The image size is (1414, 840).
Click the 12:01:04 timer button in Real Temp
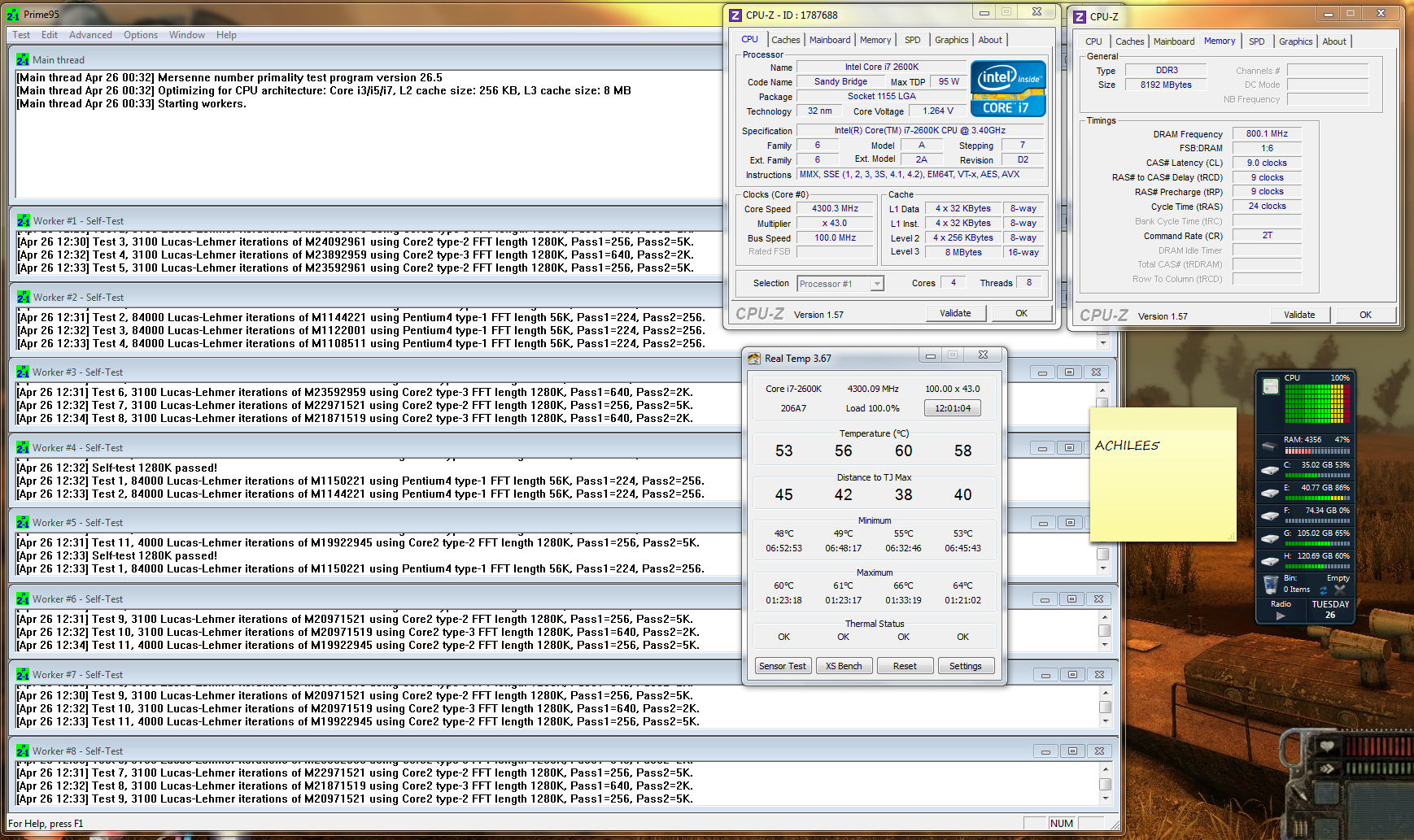click(x=953, y=408)
